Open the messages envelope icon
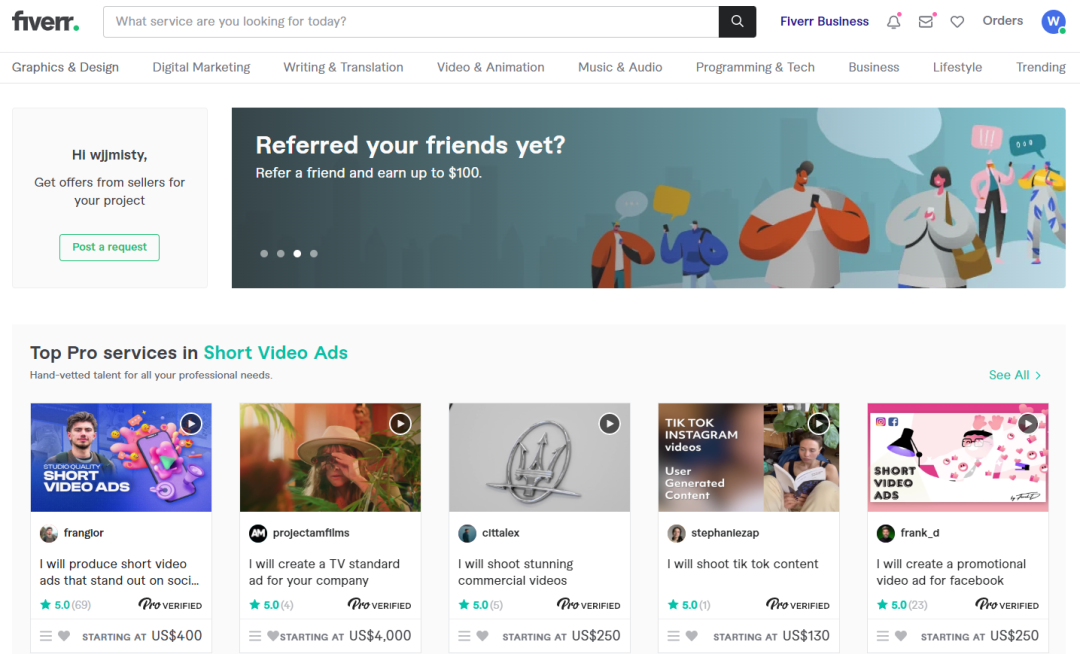The height and width of the screenshot is (654, 1080). [926, 22]
